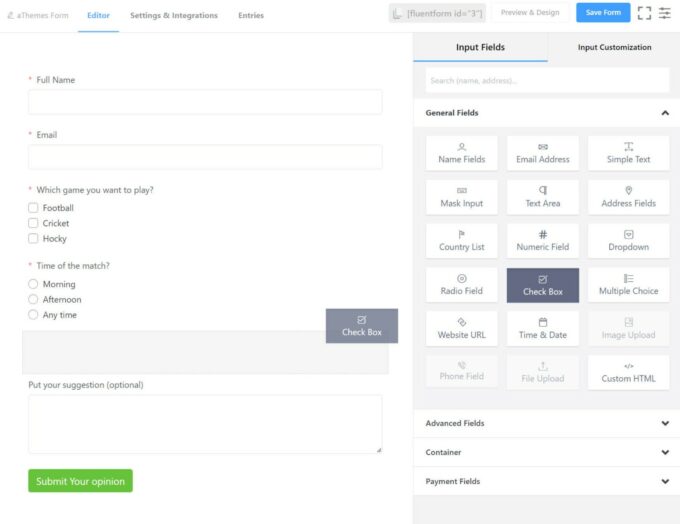Add a Radio Field

click(461, 285)
